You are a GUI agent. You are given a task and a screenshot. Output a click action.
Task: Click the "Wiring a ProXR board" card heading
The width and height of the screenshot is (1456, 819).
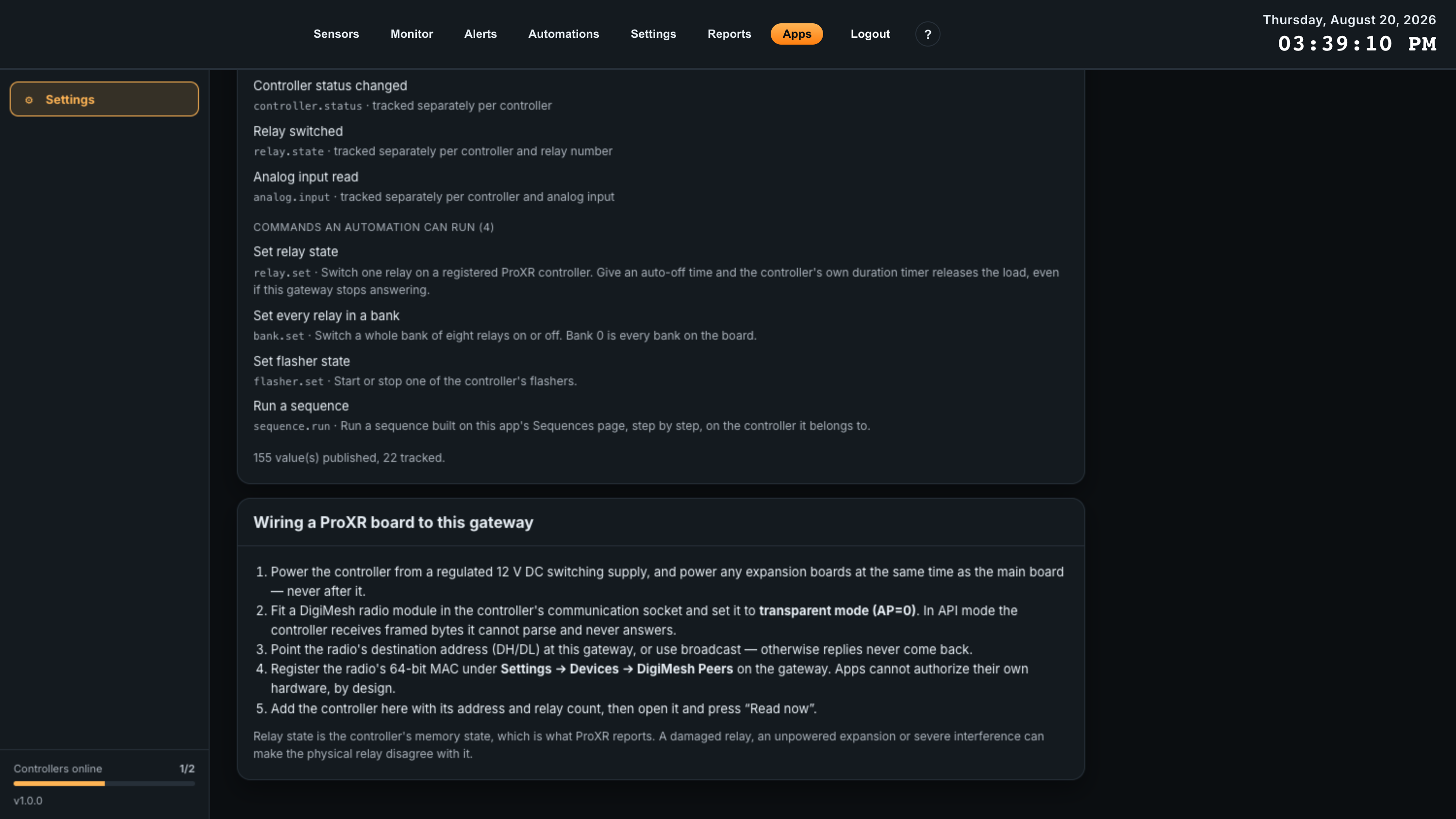[x=394, y=522]
